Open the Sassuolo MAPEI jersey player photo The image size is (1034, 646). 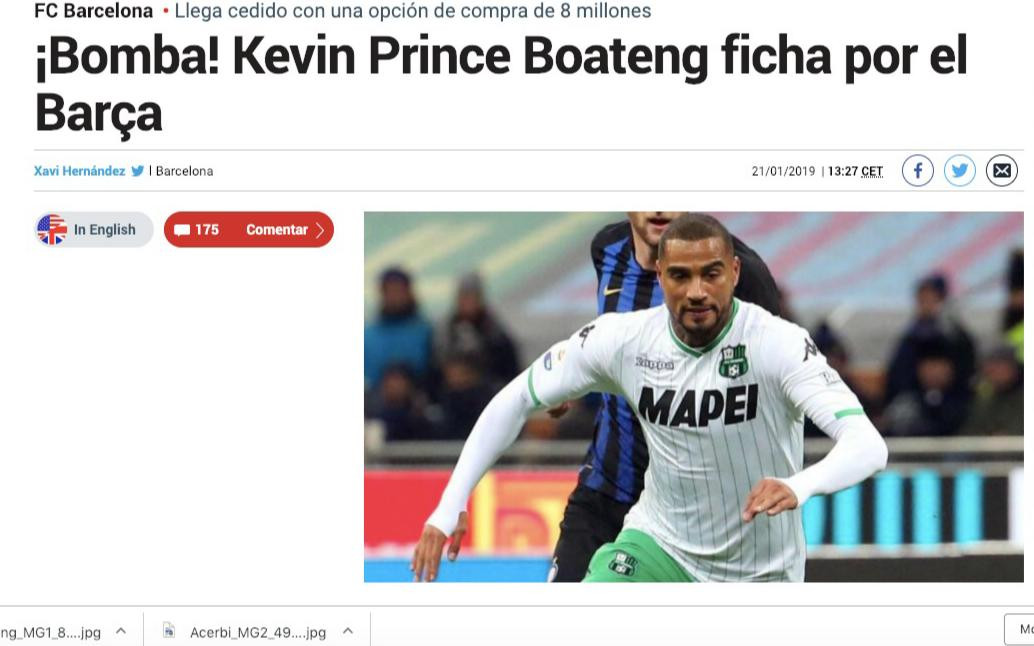click(x=694, y=397)
